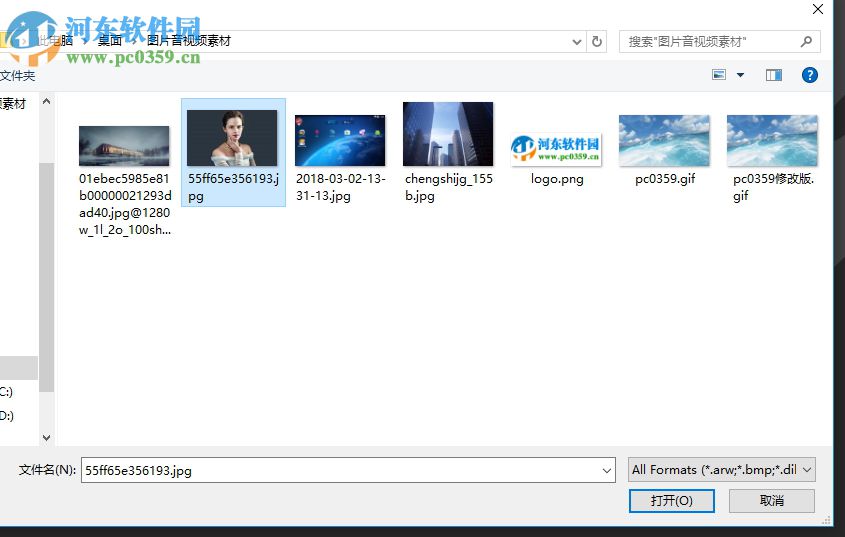Click the navigation pane scroll up arrow

(46, 101)
